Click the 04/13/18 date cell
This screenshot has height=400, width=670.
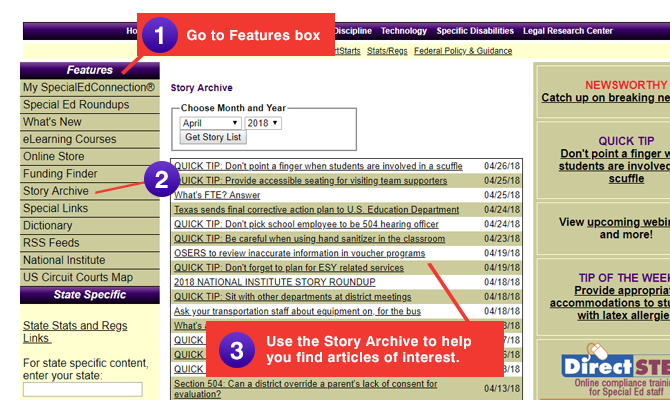click(x=502, y=389)
